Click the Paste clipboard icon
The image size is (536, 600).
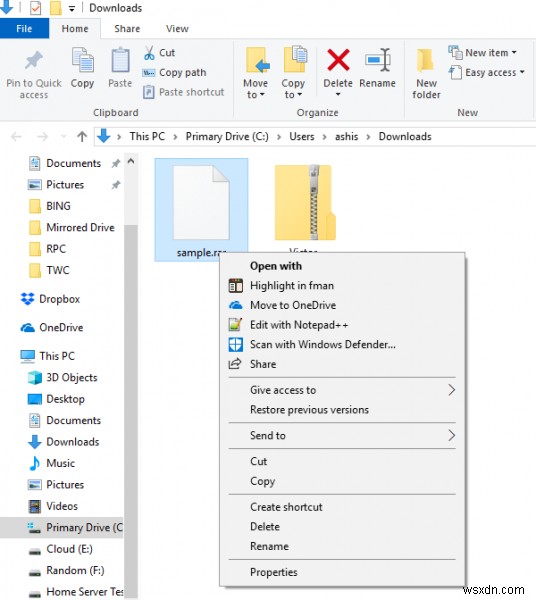(x=120, y=60)
